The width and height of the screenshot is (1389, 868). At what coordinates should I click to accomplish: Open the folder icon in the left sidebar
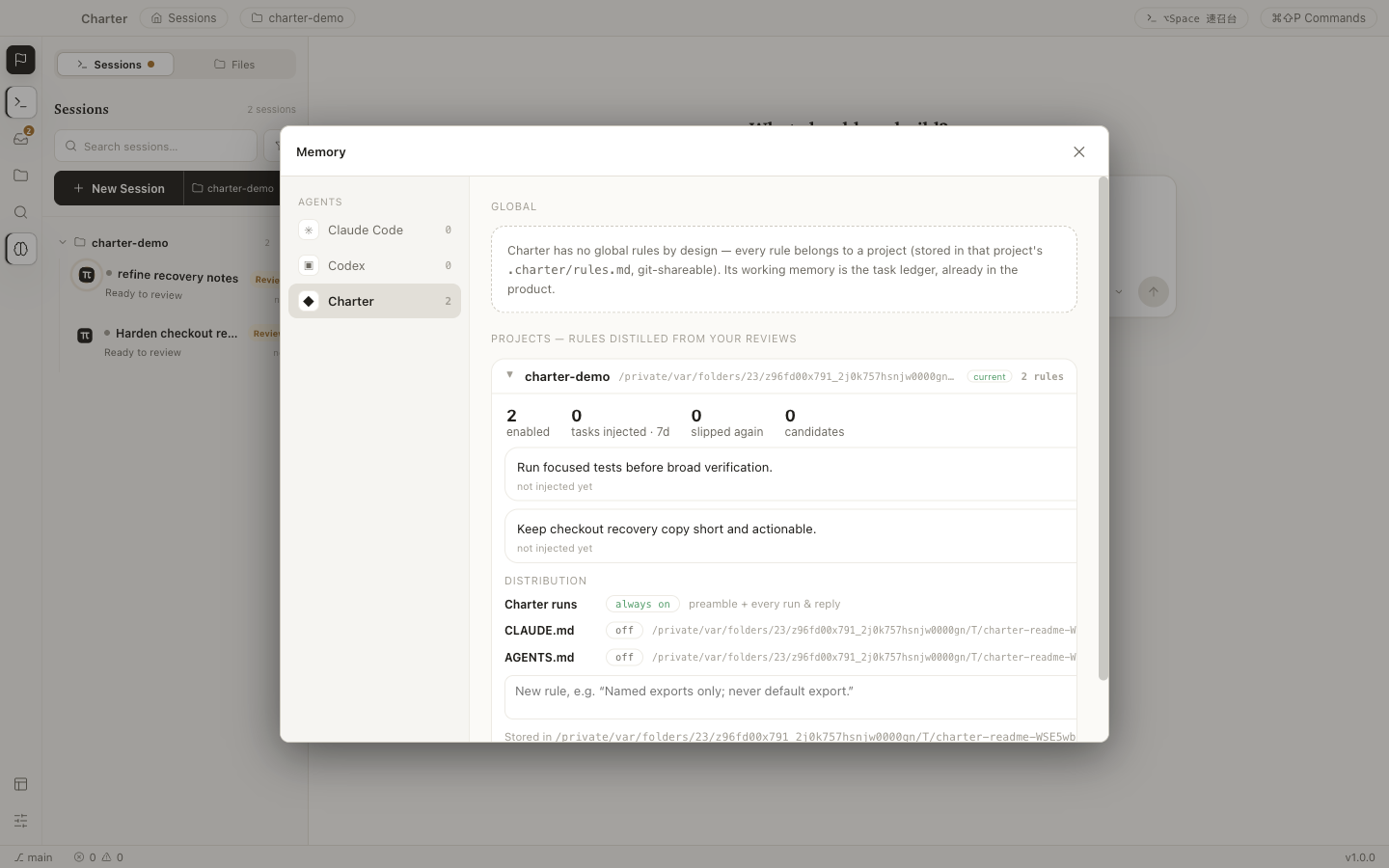pos(20,176)
